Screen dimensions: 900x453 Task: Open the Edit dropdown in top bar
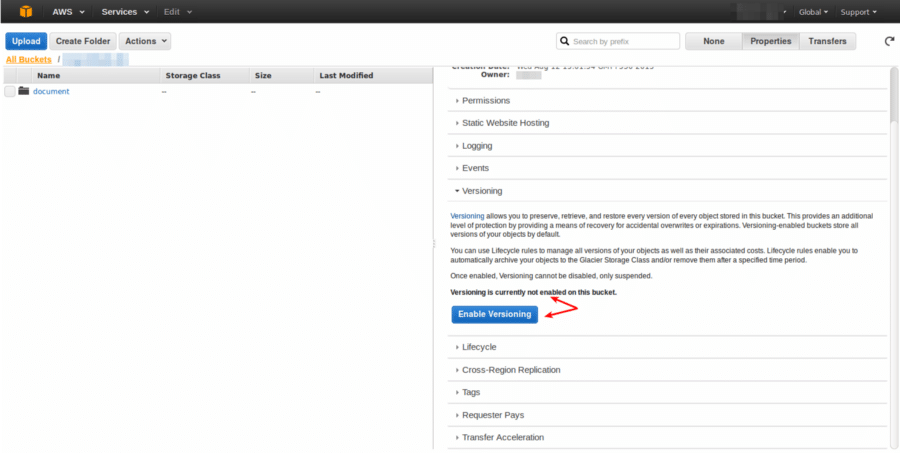tap(177, 11)
